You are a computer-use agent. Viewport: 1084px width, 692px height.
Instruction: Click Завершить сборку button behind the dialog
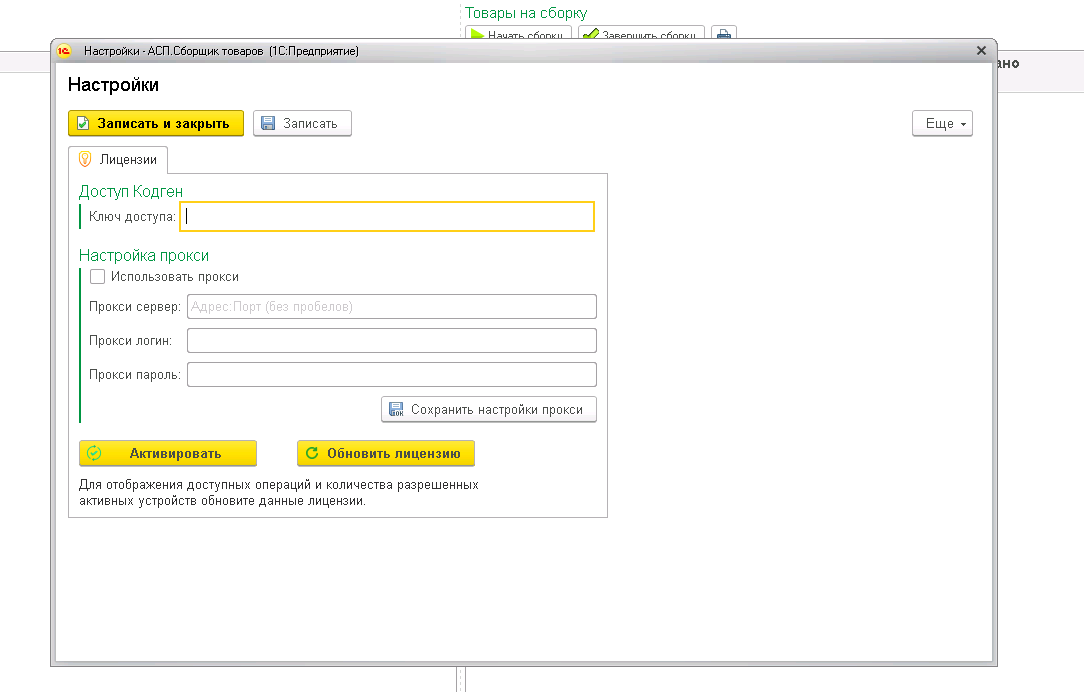pyautogui.click(x=641, y=34)
